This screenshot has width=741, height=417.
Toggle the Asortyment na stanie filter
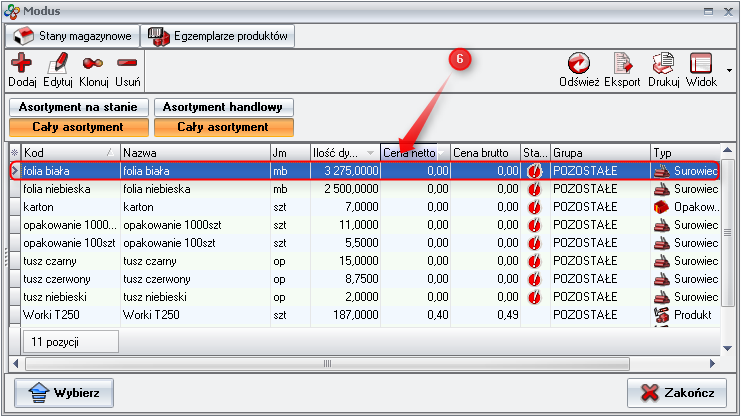point(80,107)
